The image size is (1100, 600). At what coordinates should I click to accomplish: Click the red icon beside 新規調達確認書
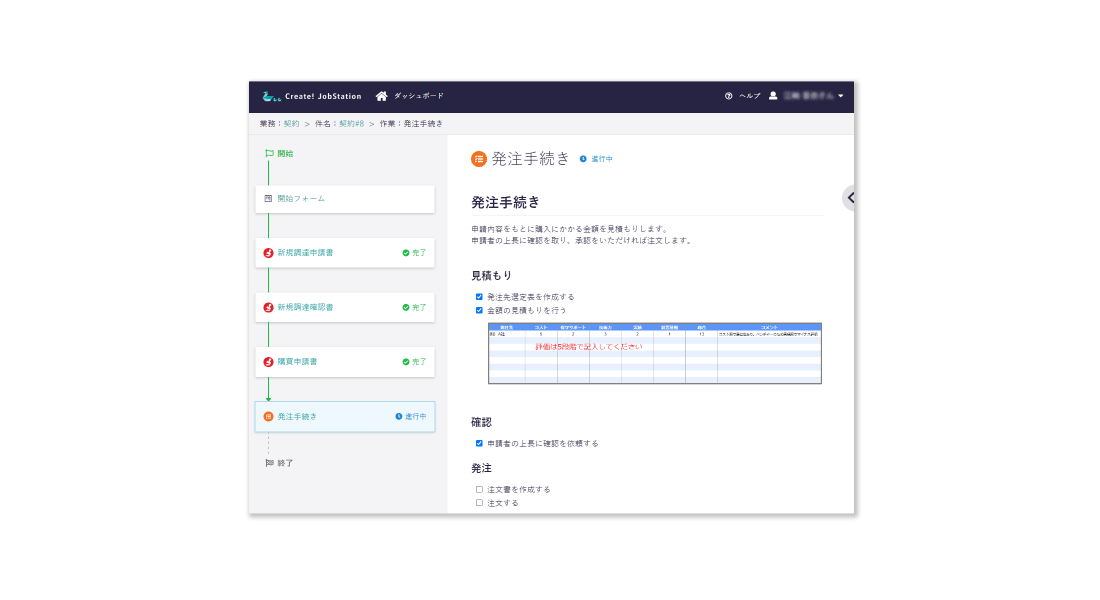click(268, 307)
